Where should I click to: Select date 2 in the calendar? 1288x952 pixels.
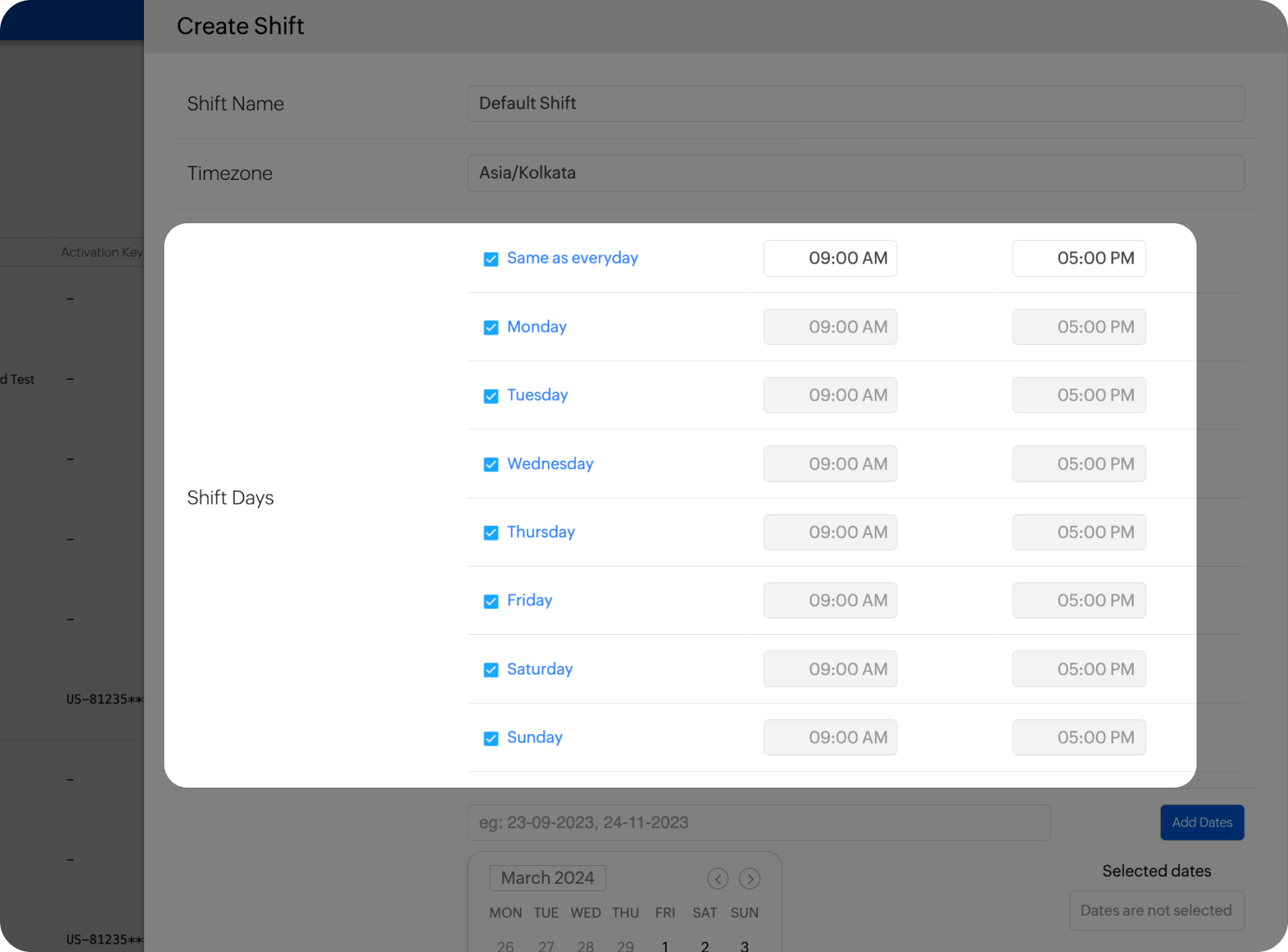pos(704,945)
